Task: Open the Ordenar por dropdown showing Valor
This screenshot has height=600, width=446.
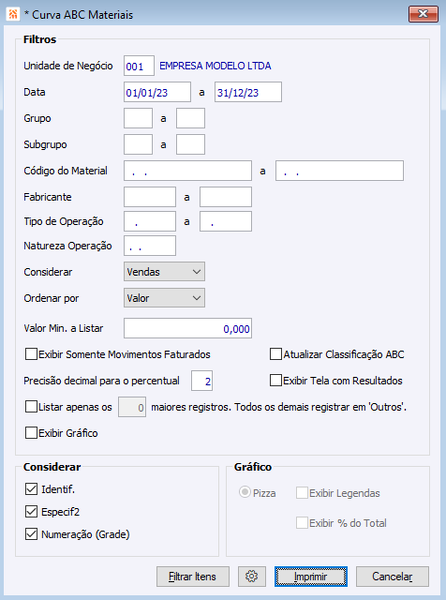Action: [x=164, y=298]
